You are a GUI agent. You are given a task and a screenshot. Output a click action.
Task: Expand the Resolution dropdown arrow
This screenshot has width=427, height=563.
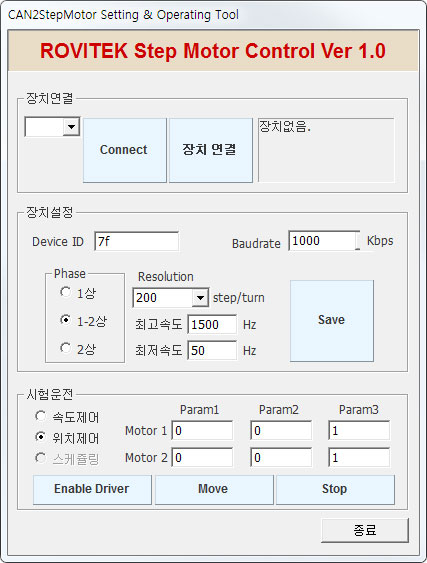tap(200, 298)
